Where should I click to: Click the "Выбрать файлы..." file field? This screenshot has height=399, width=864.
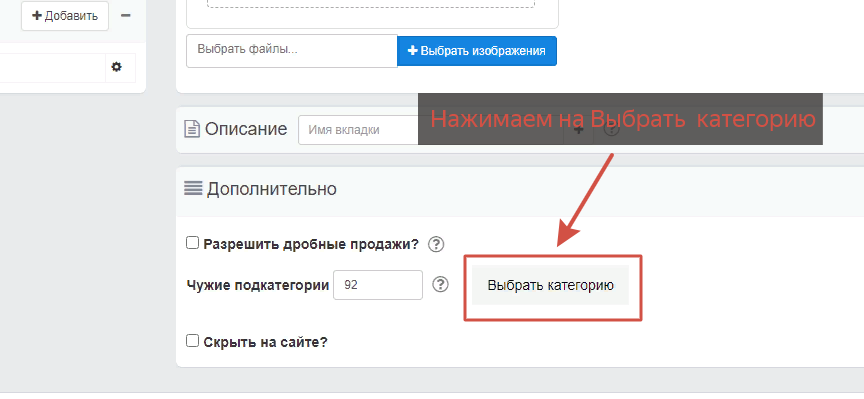[x=291, y=51]
